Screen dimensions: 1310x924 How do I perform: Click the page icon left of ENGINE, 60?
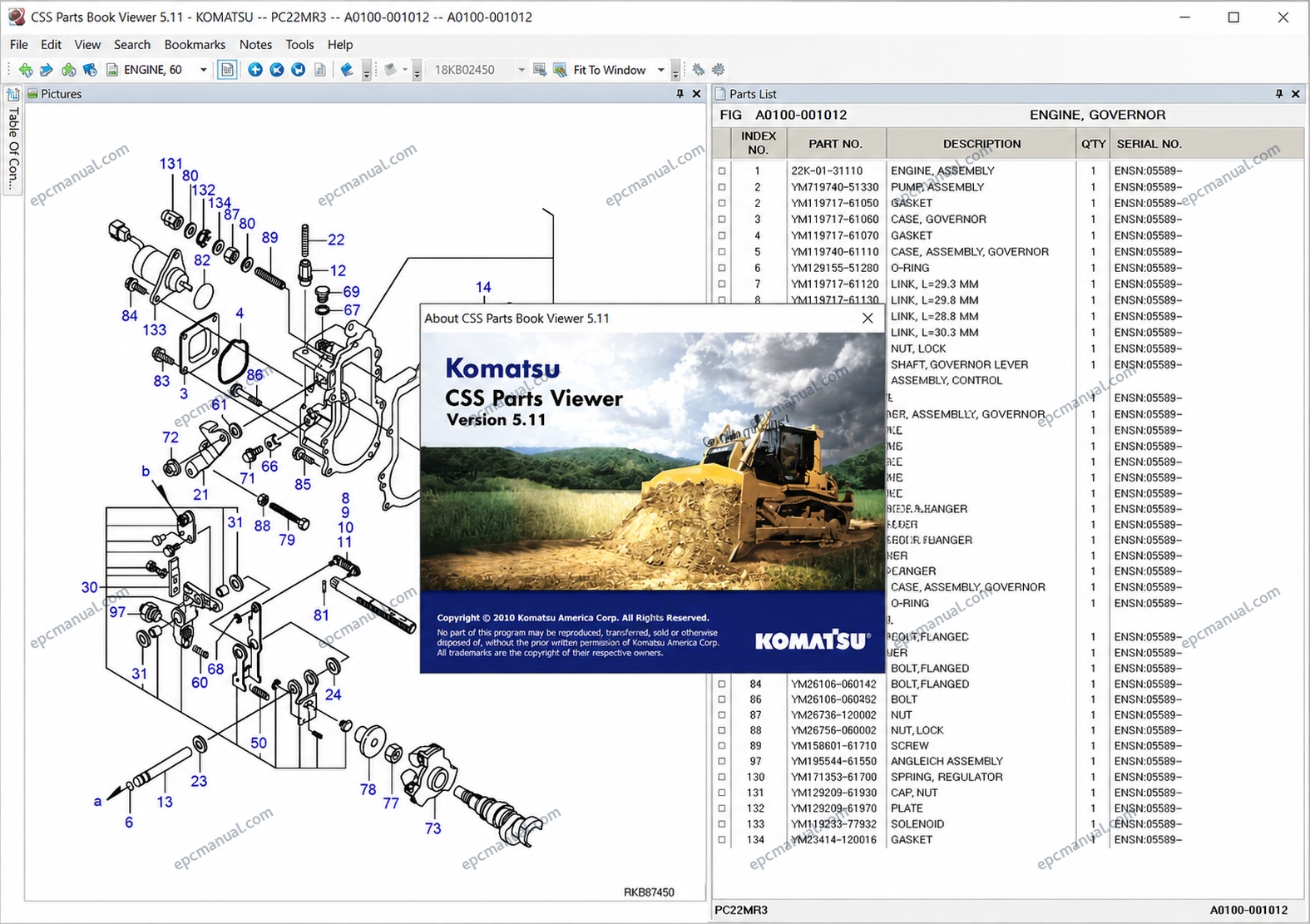[112, 70]
